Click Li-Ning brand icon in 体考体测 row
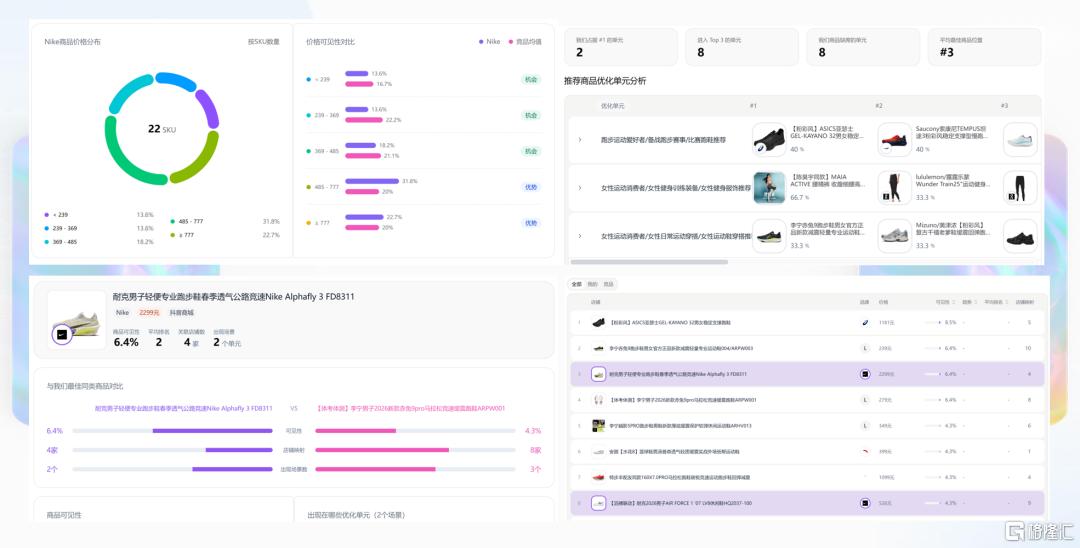Image resolution: width=1080 pixels, height=548 pixels. pyautogui.click(x=864, y=400)
